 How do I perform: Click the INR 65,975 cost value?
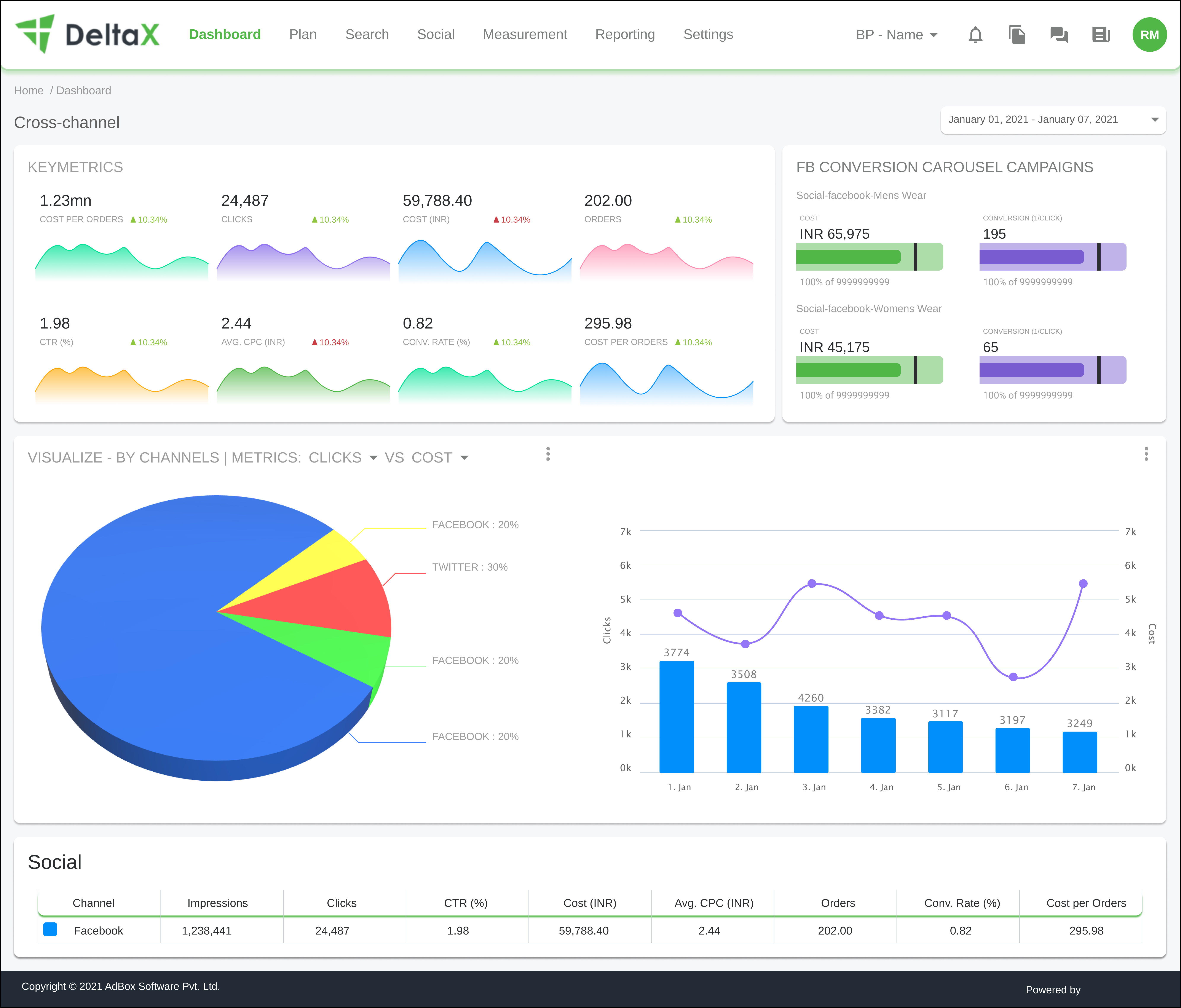click(835, 234)
